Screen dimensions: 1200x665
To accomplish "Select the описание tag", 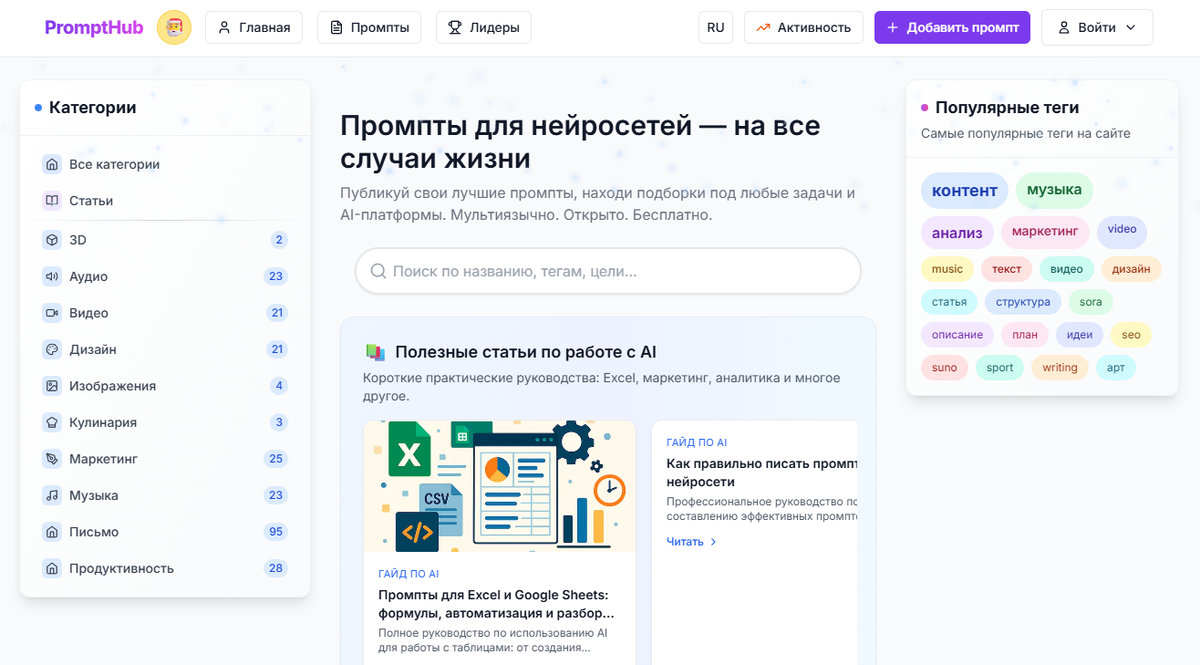I will pyautogui.click(x=957, y=335).
